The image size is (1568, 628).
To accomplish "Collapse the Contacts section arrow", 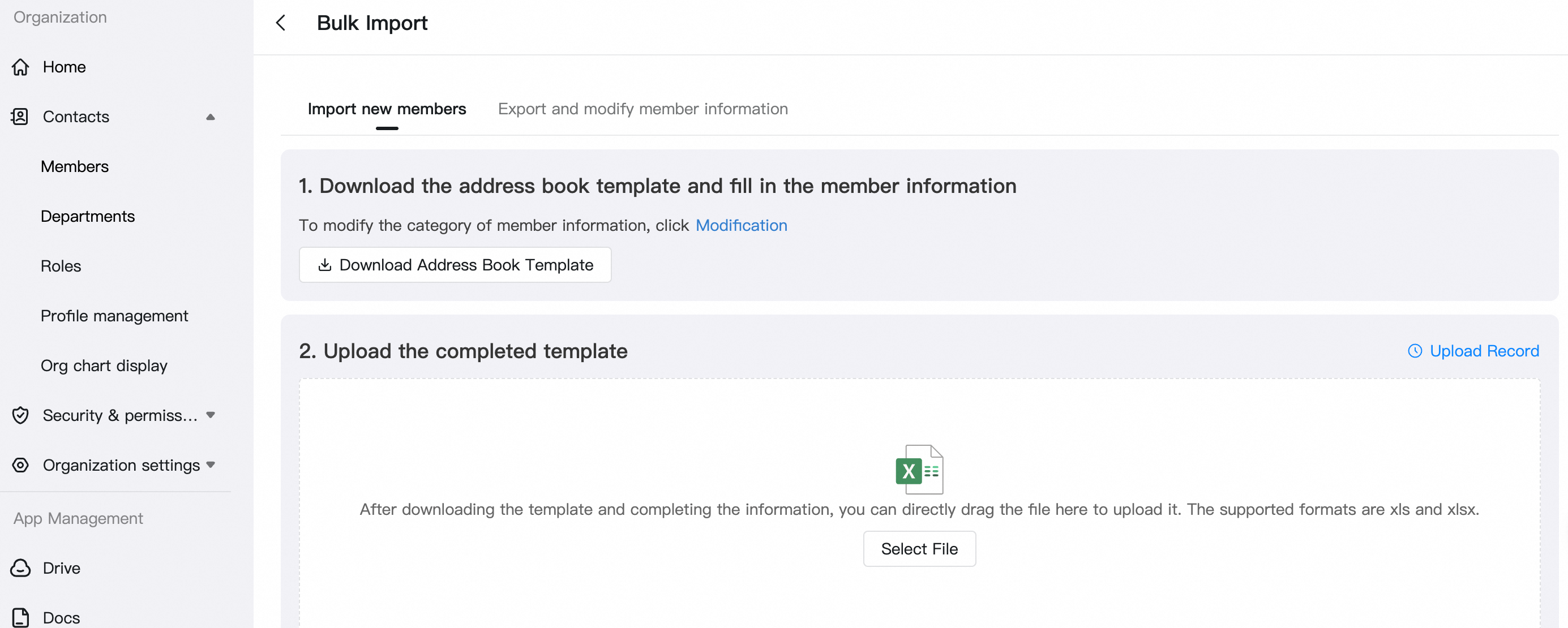I will click(x=211, y=117).
